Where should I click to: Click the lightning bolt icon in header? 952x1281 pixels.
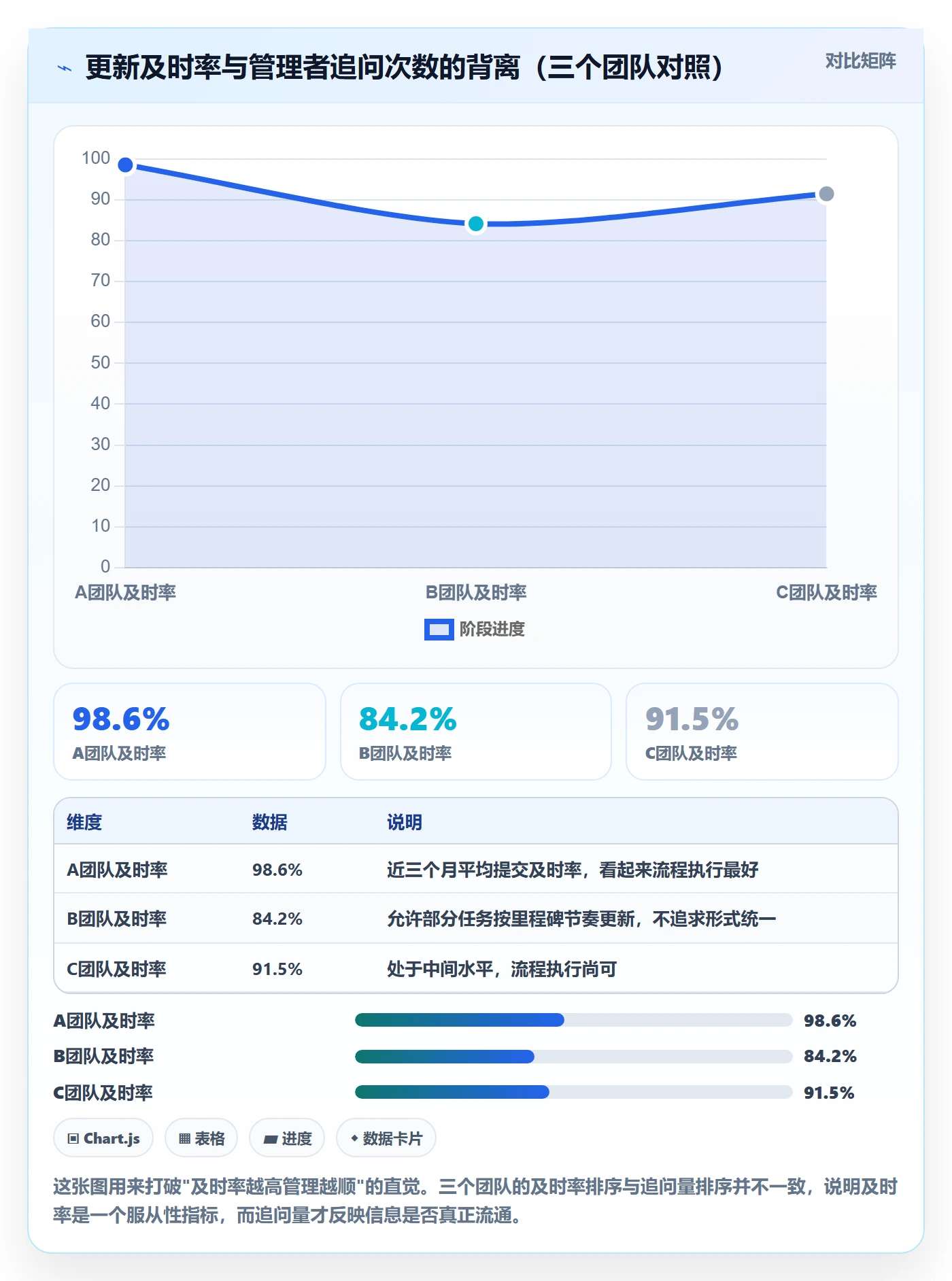coord(65,68)
